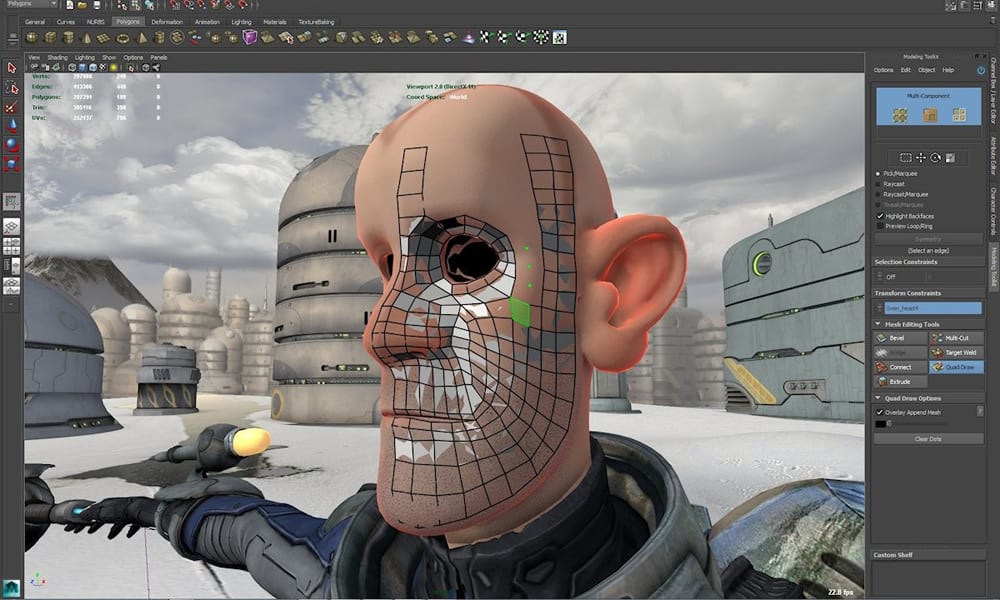Click the Transform Constraints blue field
The width and height of the screenshot is (1000, 600).
(x=932, y=308)
